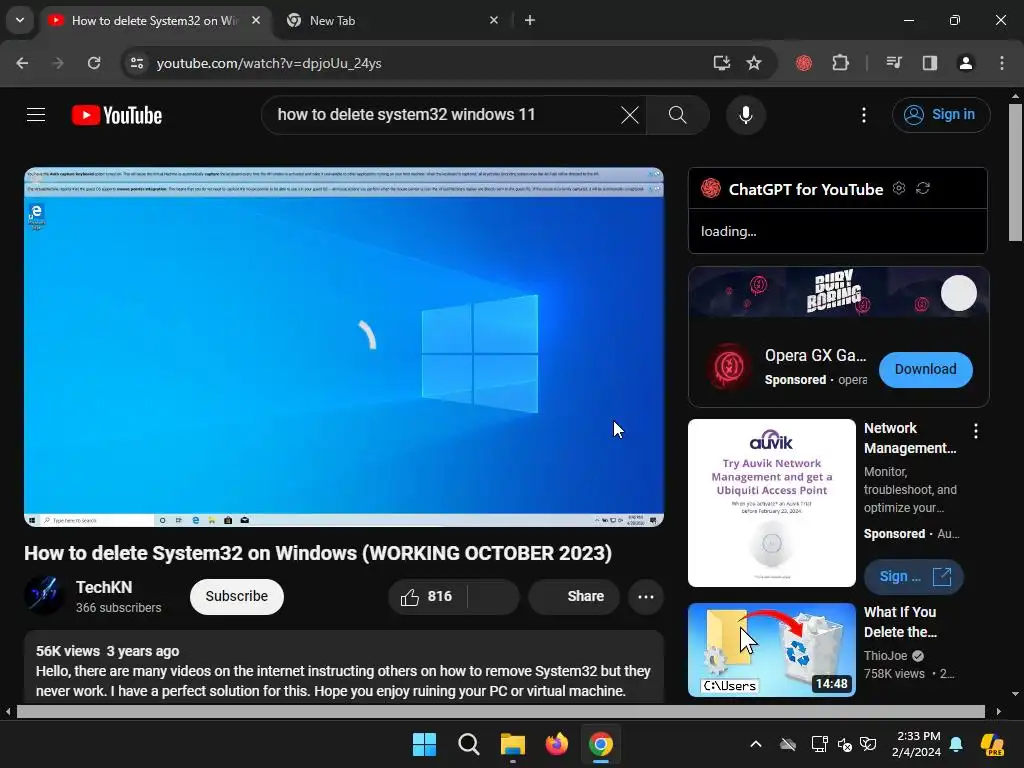Go back in Chrome
Image resolution: width=1024 pixels, height=768 pixels.
[22, 63]
